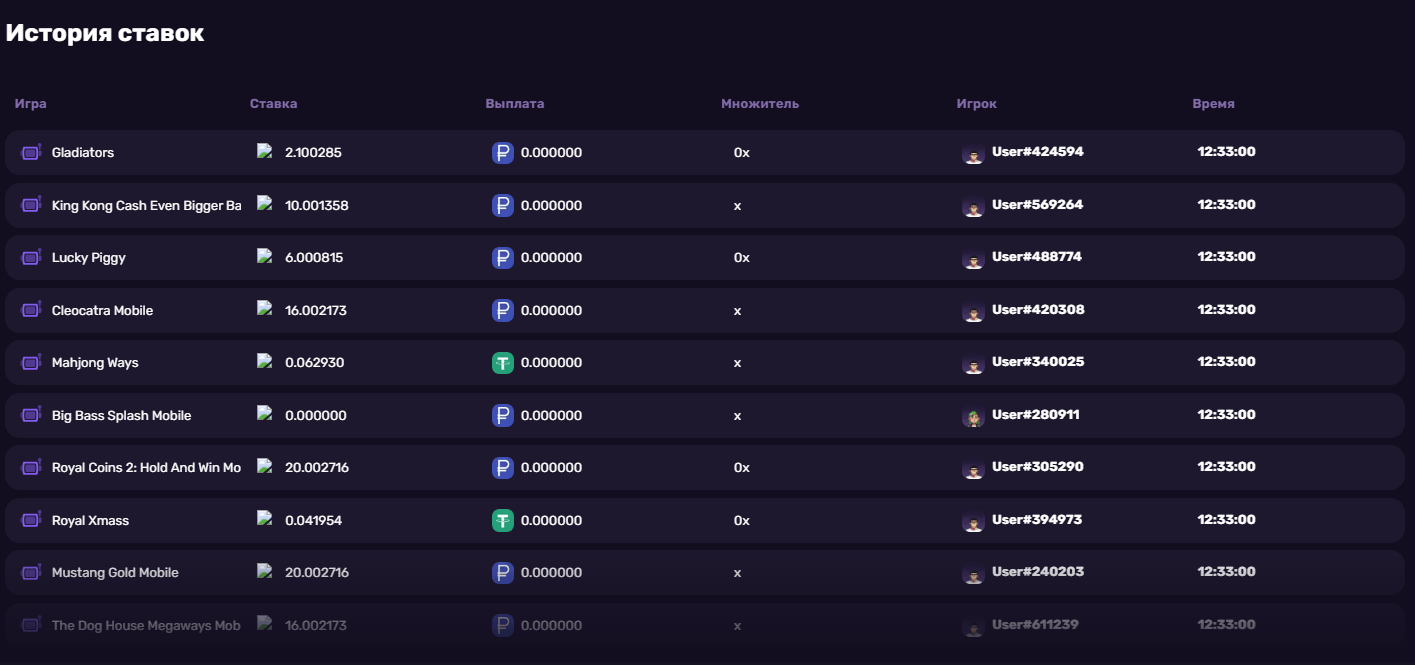Click the slot icon beside Cleocatra Mobile
This screenshot has height=665, width=1415.
point(32,310)
